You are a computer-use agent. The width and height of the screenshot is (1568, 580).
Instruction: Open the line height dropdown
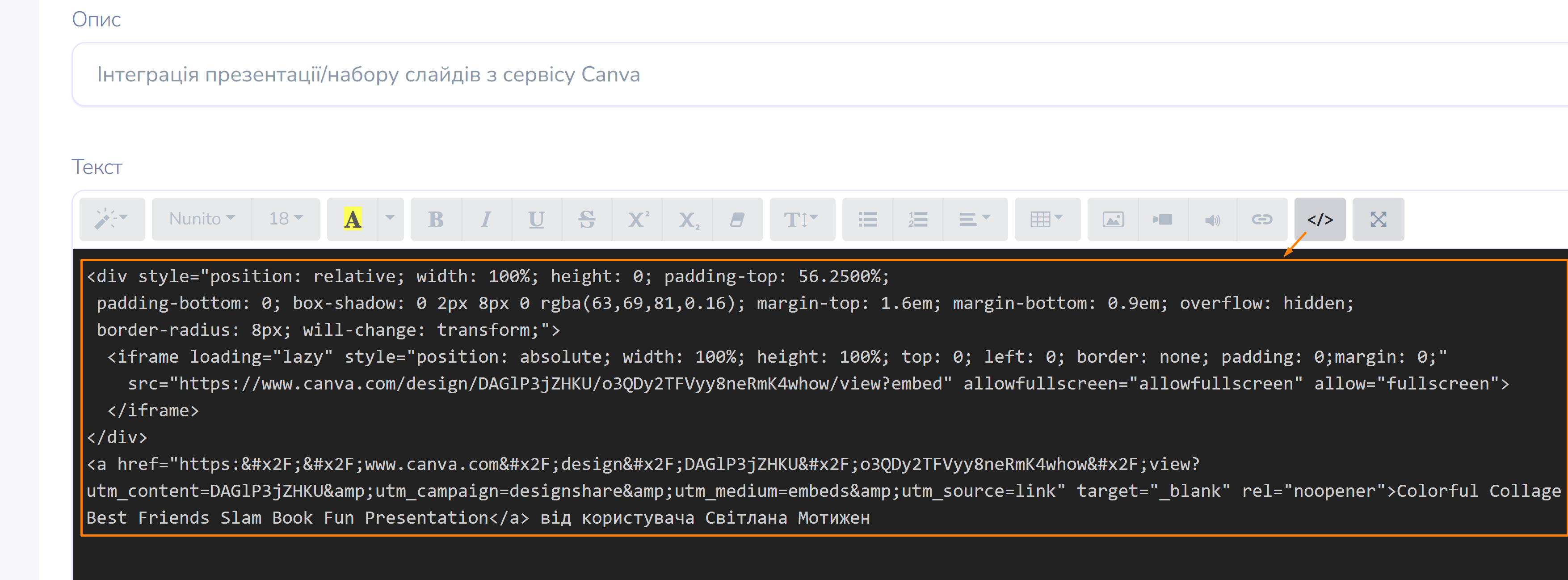(801, 219)
